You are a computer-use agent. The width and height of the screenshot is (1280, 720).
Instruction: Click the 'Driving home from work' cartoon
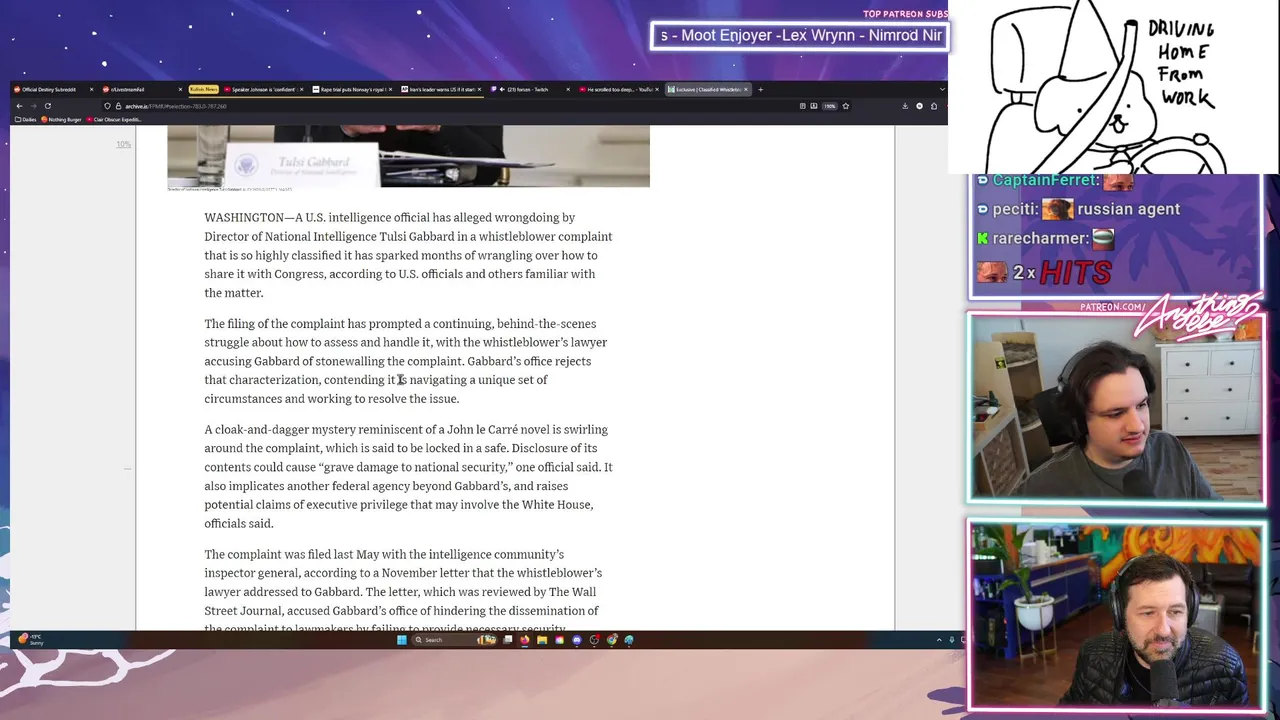[1113, 87]
